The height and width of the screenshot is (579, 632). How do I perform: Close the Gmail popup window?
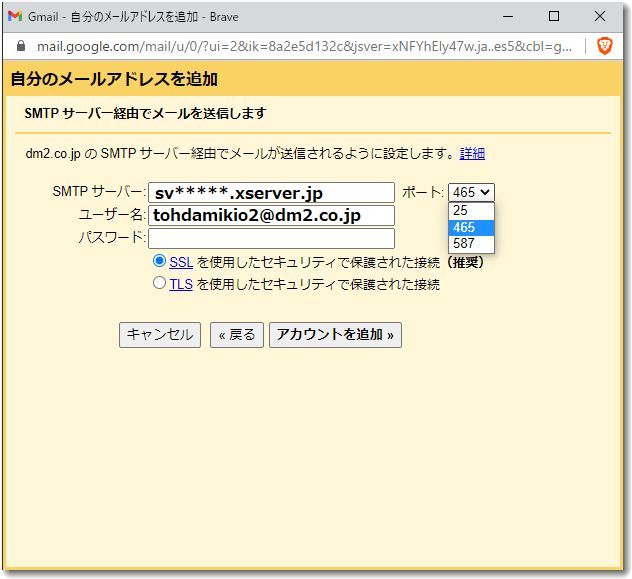tap(598, 16)
